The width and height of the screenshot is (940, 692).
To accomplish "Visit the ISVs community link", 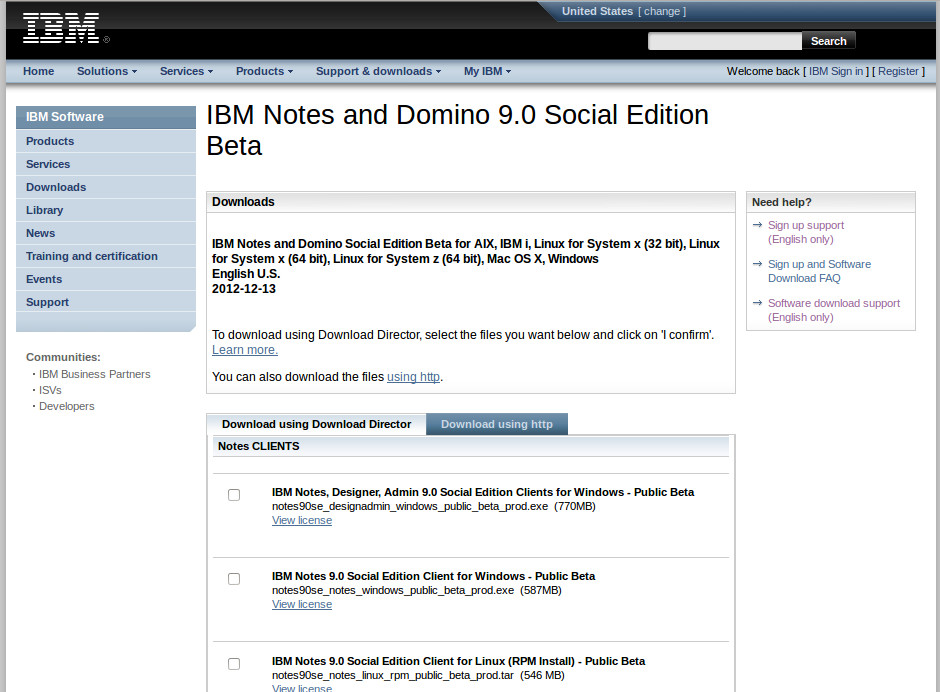I will coord(50,390).
